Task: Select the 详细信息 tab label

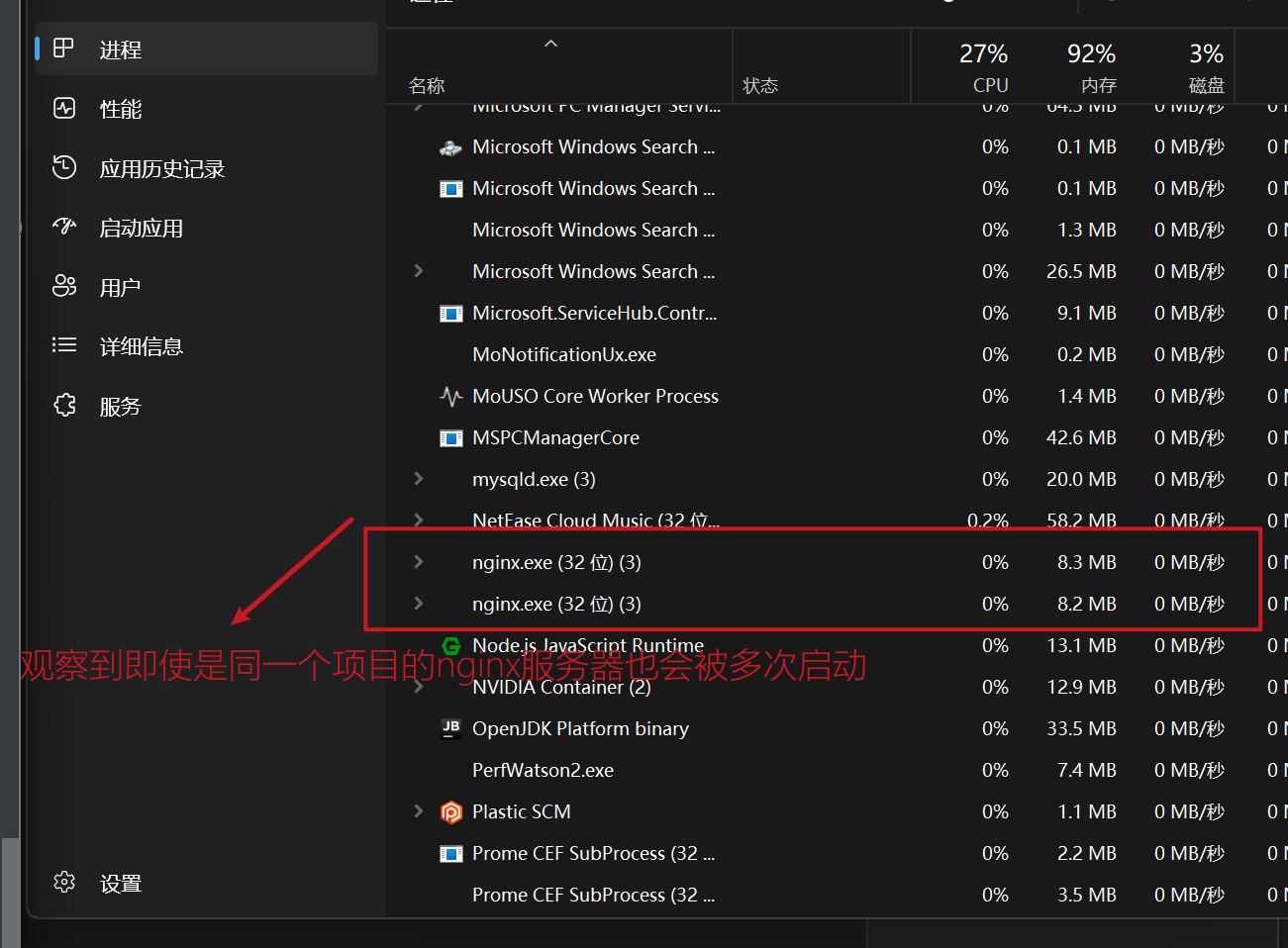Action: tap(142, 347)
